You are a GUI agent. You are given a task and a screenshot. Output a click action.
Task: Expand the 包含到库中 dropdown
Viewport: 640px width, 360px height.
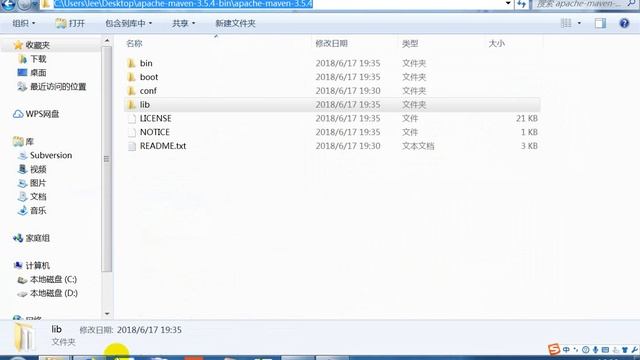(129, 23)
